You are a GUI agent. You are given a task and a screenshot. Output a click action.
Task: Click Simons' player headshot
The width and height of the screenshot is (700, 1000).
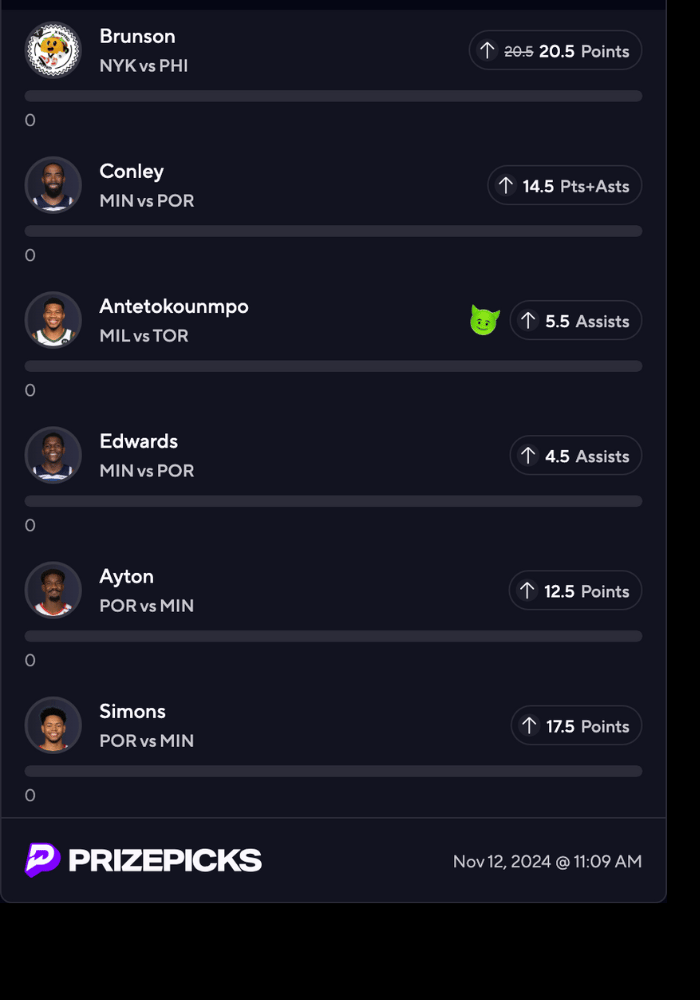pos(53,725)
